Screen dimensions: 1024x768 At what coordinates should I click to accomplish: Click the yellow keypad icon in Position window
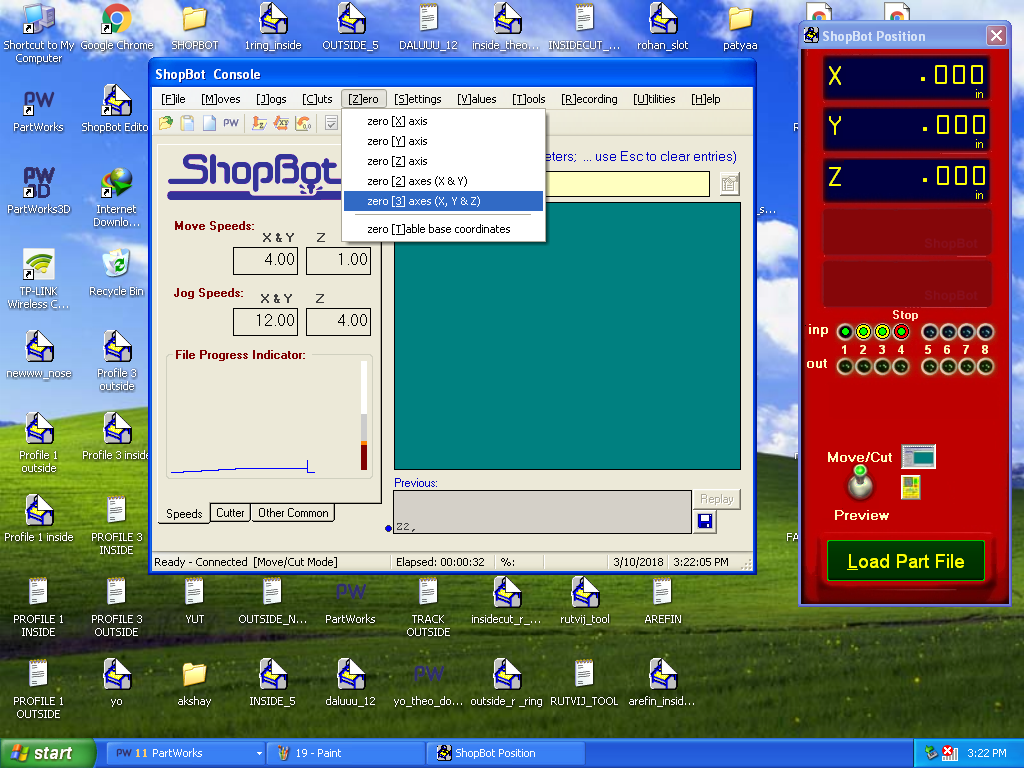tap(910, 487)
